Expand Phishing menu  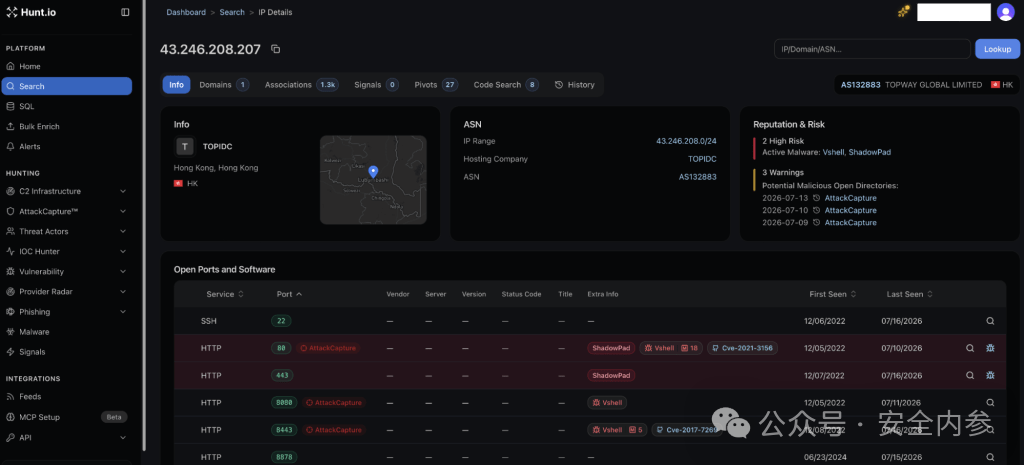point(67,312)
